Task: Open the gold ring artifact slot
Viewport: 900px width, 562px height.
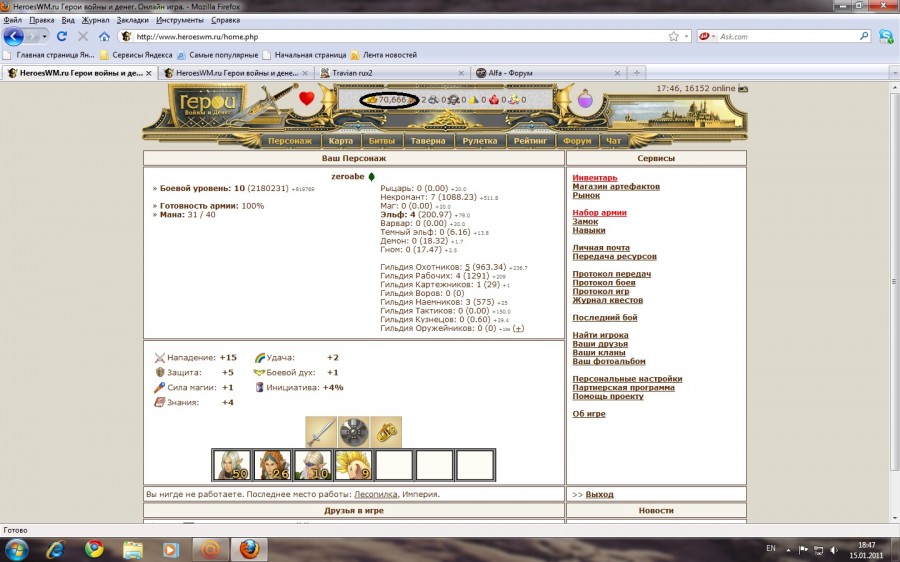Action: (x=386, y=432)
